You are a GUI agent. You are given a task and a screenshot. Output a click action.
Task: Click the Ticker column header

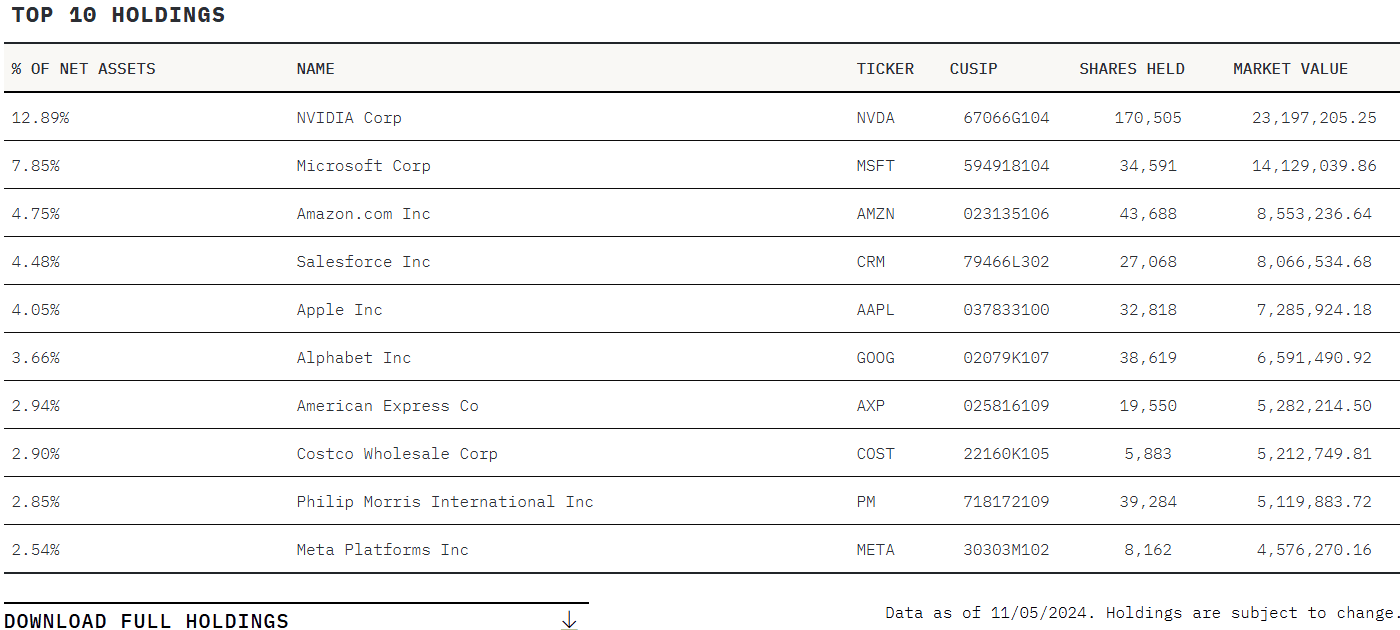point(885,69)
